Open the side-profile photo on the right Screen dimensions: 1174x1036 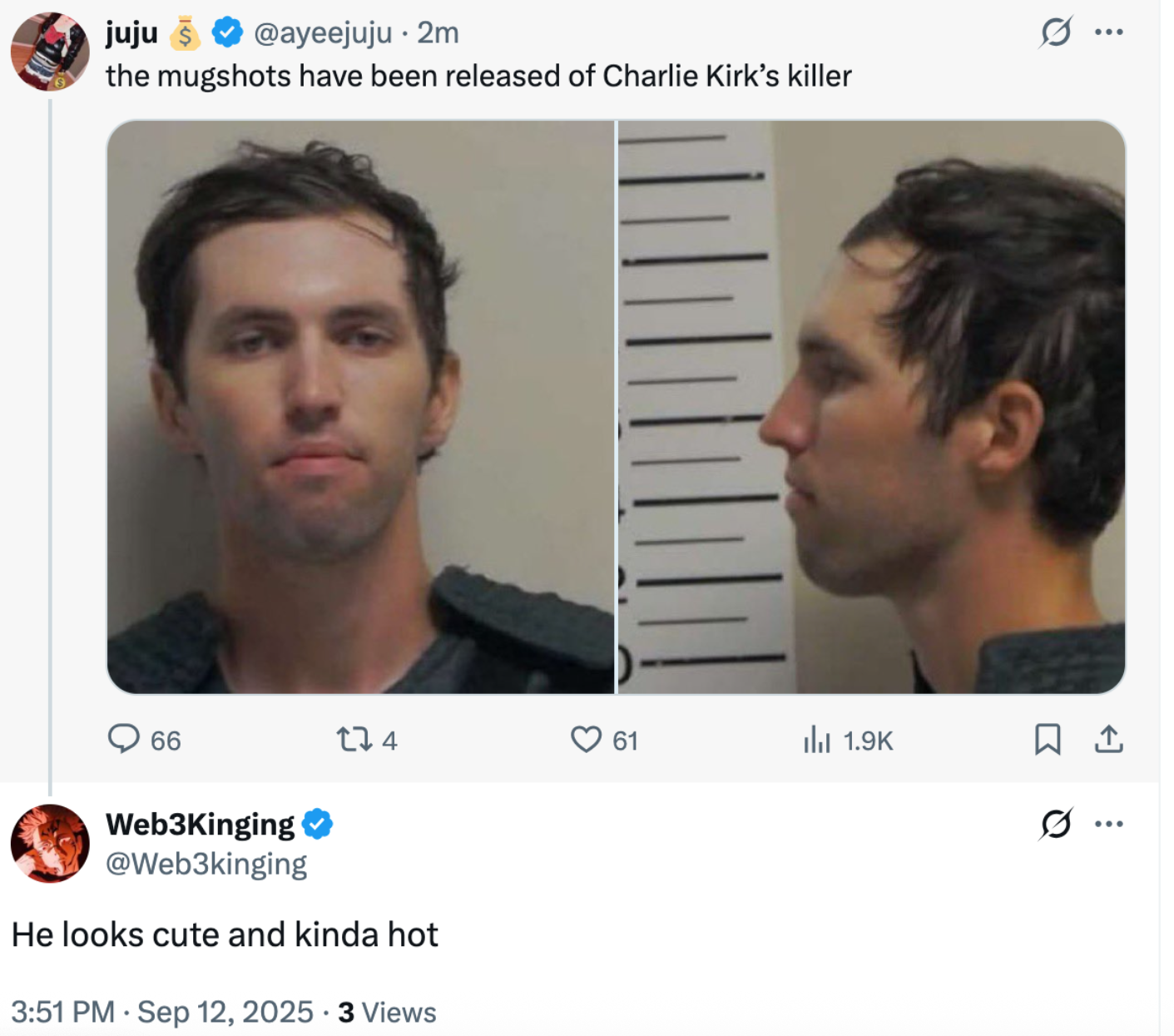(871, 407)
